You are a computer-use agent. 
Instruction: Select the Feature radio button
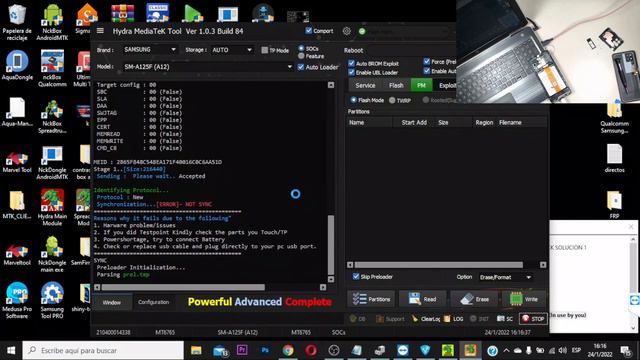301,56
